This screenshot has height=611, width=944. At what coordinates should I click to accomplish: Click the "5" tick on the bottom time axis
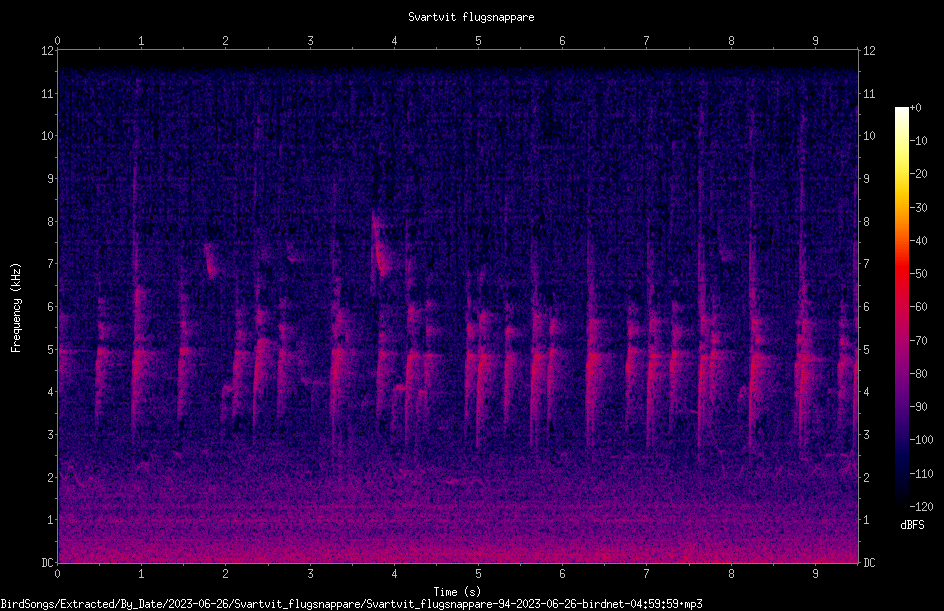(478, 574)
